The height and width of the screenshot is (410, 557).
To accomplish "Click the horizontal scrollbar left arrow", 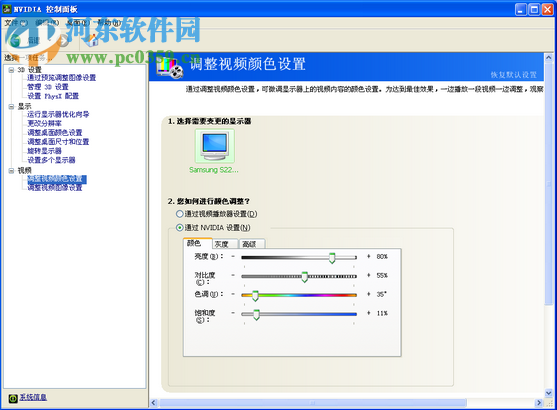I will (x=153, y=403).
